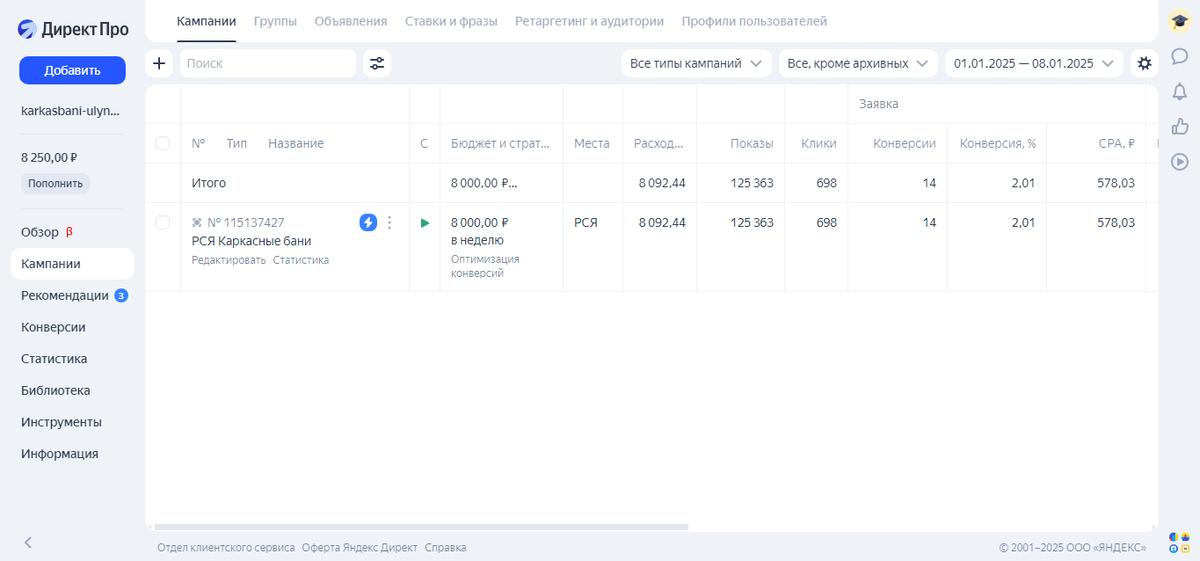Select account karkasbani-ulyn… in sidebar
1200x561 pixels.
point(70,111)
